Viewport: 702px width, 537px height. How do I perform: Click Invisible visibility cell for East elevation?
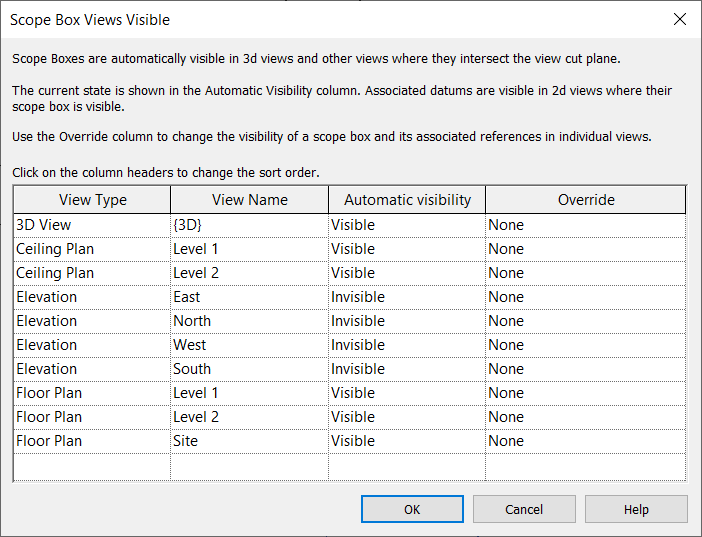pyautogui.click(x=407, y=297)
